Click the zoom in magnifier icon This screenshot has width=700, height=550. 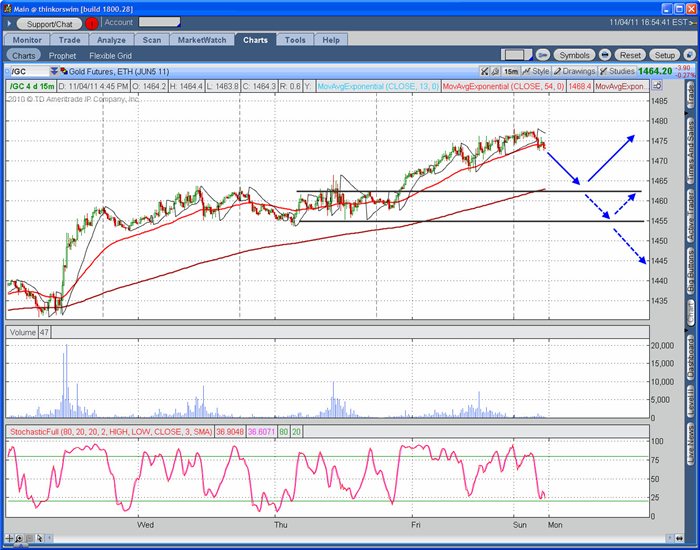[19, 538]
